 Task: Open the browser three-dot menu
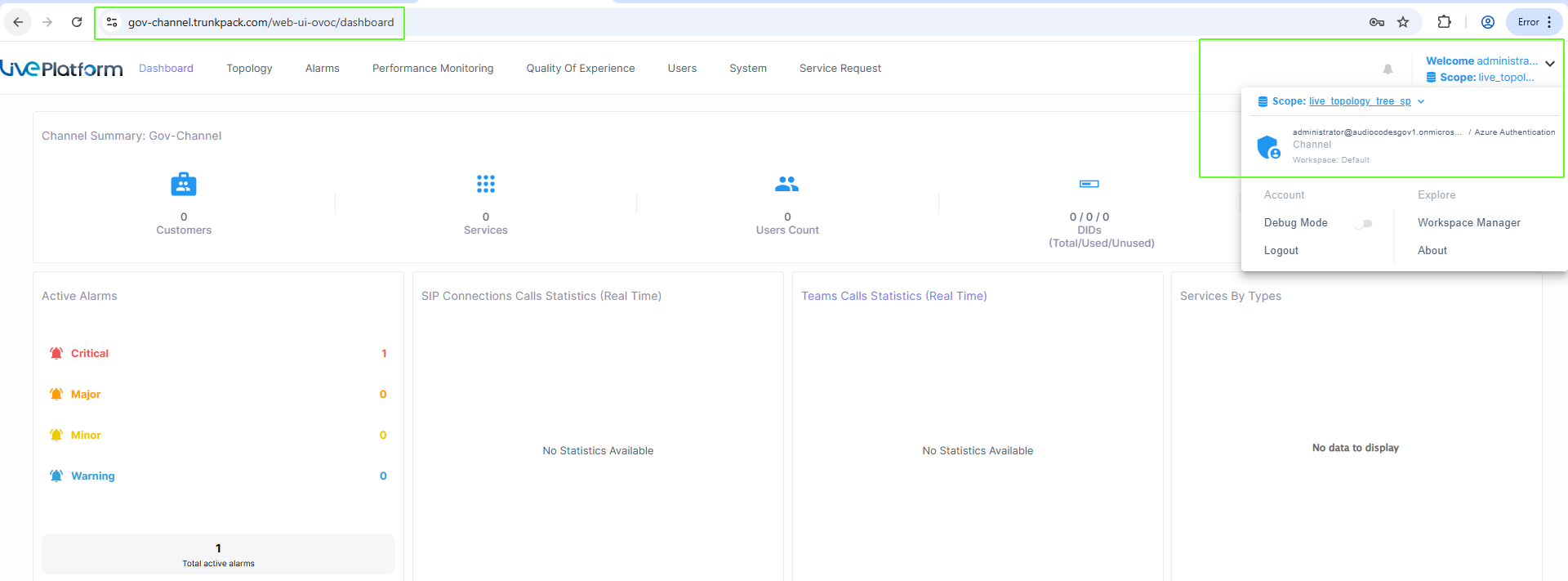pos(1549,22)
